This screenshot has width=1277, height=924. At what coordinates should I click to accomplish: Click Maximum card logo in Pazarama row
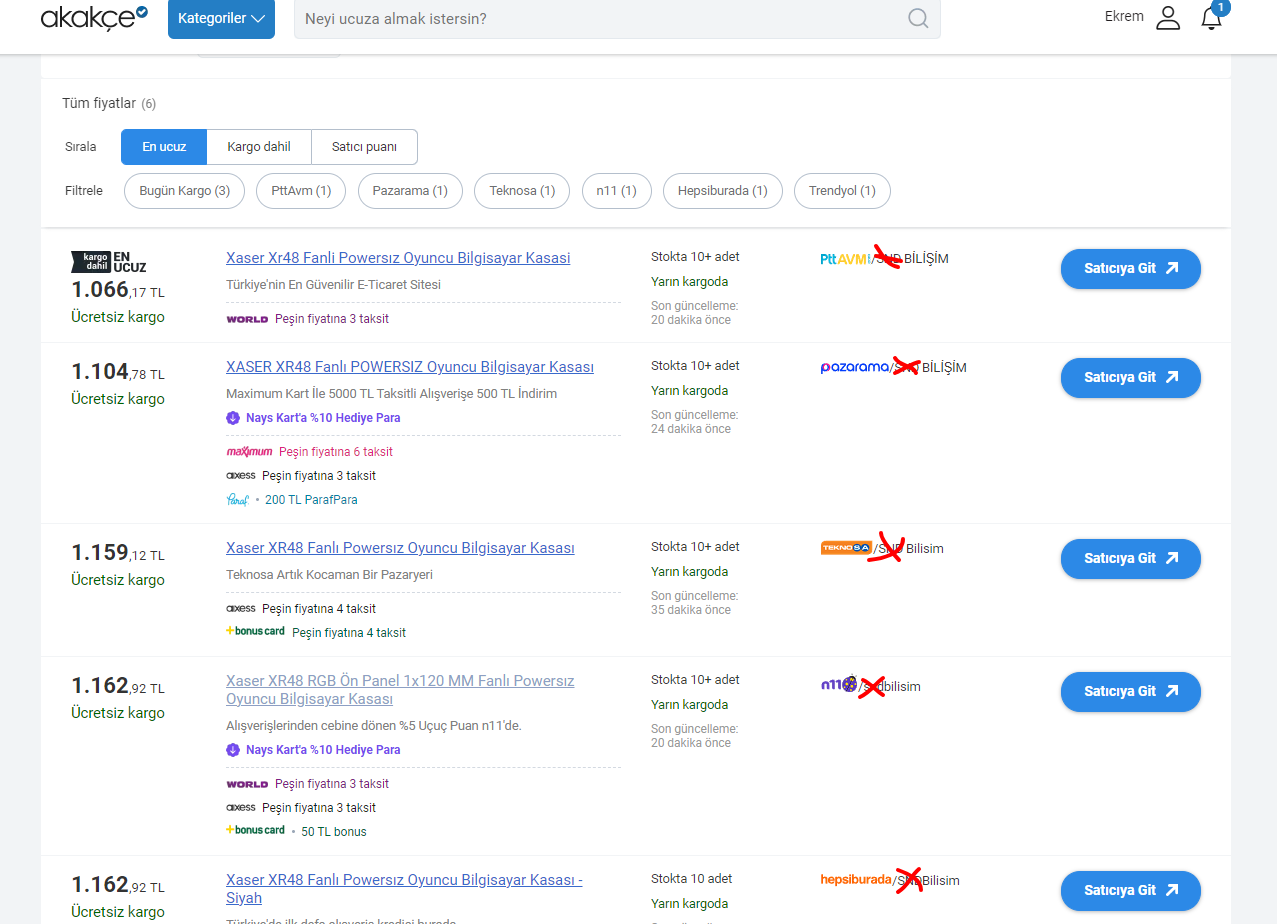tap(249, 452)
